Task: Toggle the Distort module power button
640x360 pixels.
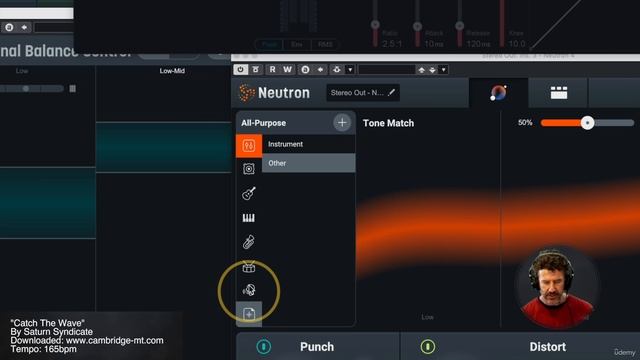Action: (427, 347)
